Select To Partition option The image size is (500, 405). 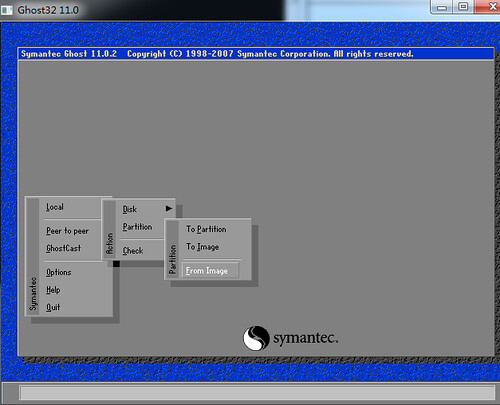point(206,229)
